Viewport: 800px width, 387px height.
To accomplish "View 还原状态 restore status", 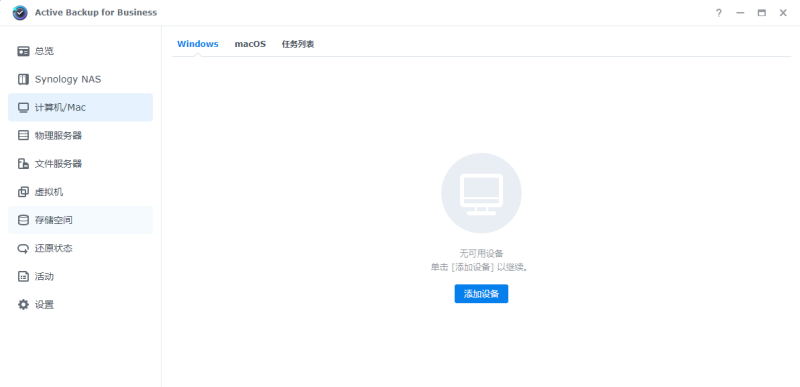I will (x=81, y=249).
